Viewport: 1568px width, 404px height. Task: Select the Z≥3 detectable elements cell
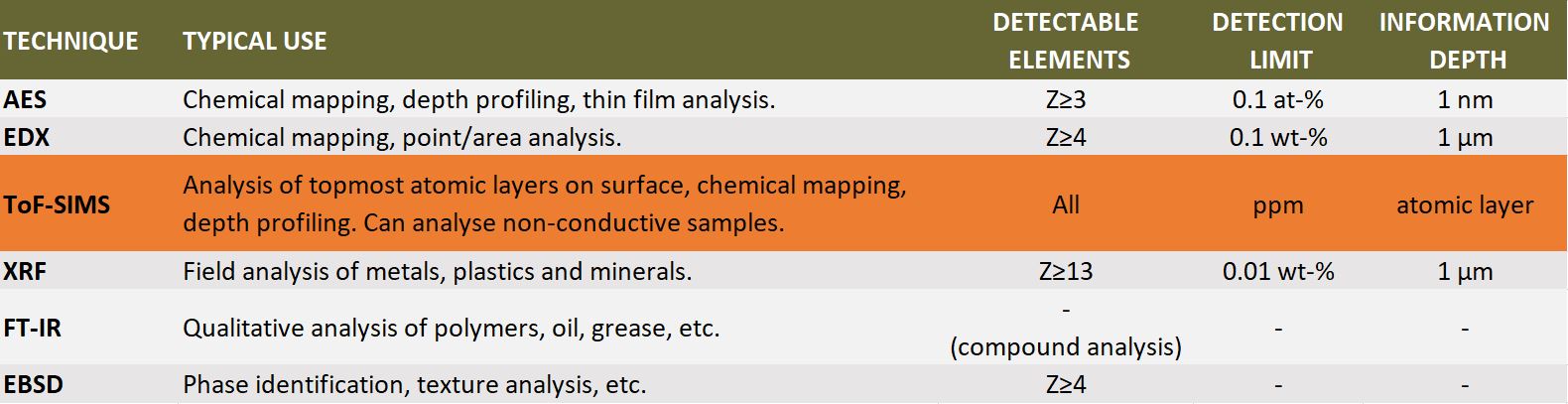pyautogui.click(x=1066, y=99)
